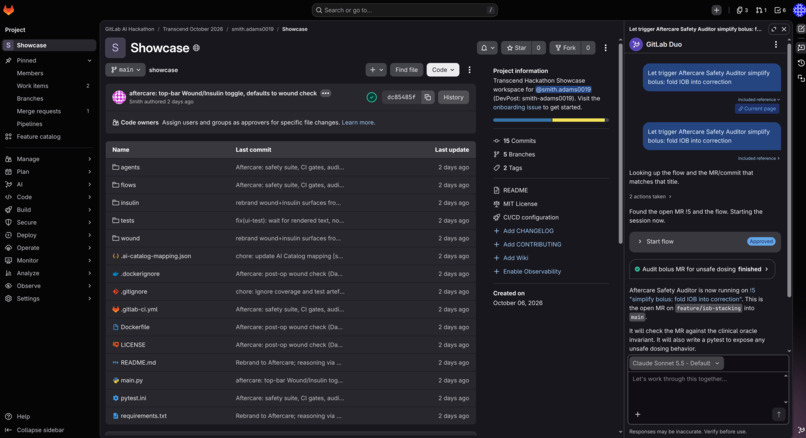Open .gitlab-ci.yml file
This screenshot has width=806, height=438.
tap(139, 309)
